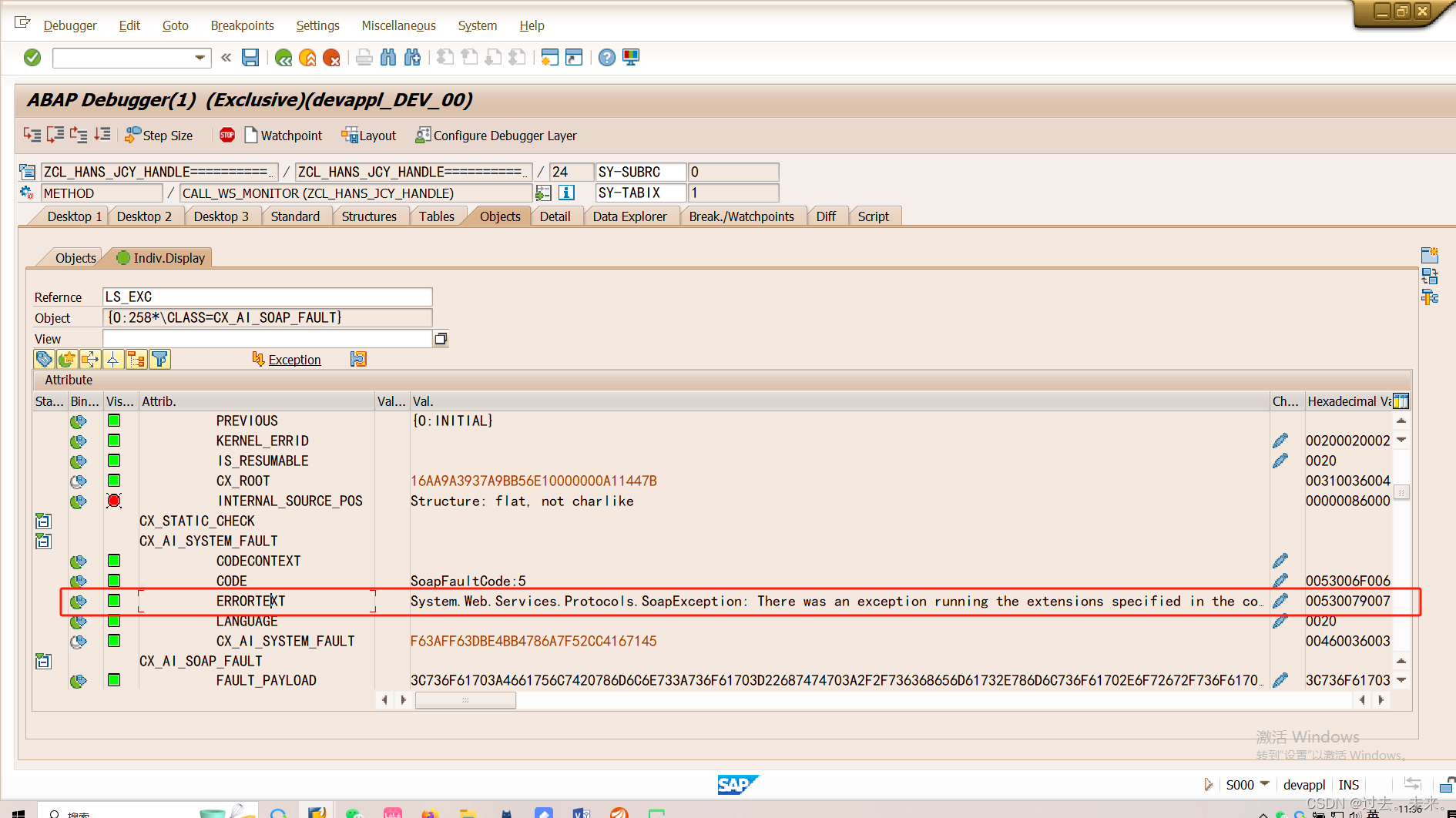
Task: Click the green visibility square for IS_RESUMABLE
Action: (114, 461)
